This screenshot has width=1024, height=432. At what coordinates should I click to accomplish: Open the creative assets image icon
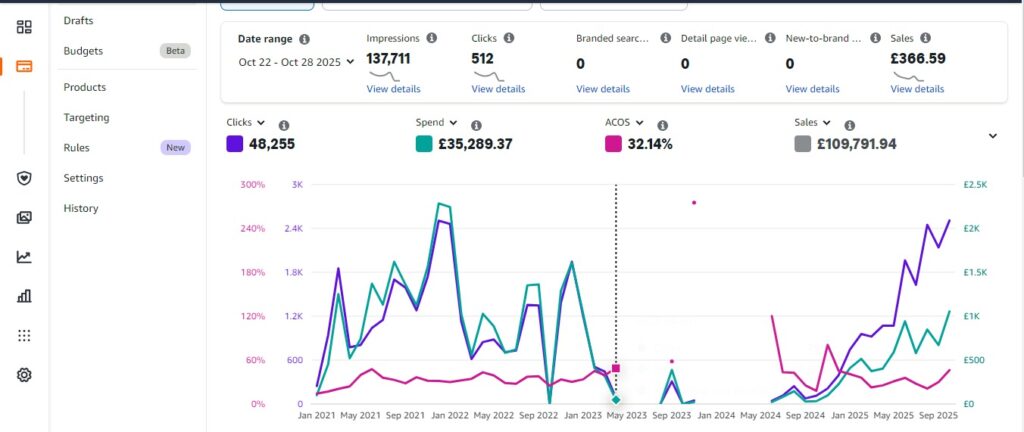[24, 217]
